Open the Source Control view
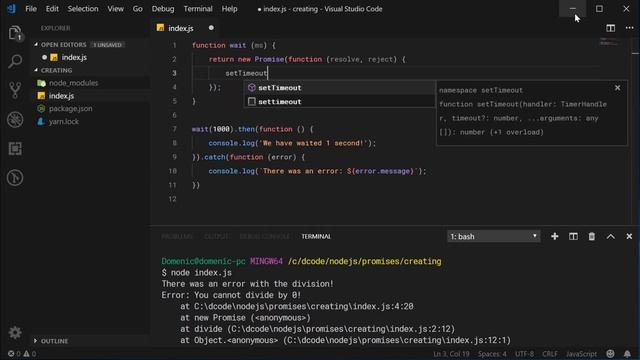The image size is (640, 360). (x=15, y=90)
